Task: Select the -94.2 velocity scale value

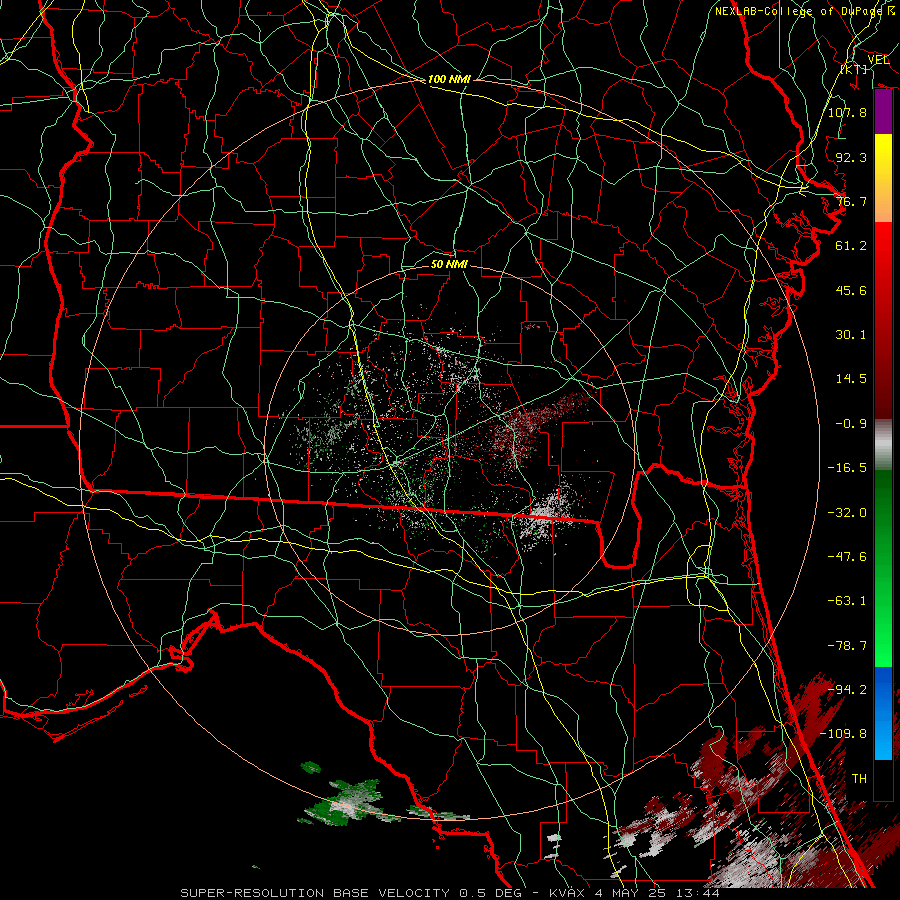Action: click(x=847, y=690)
